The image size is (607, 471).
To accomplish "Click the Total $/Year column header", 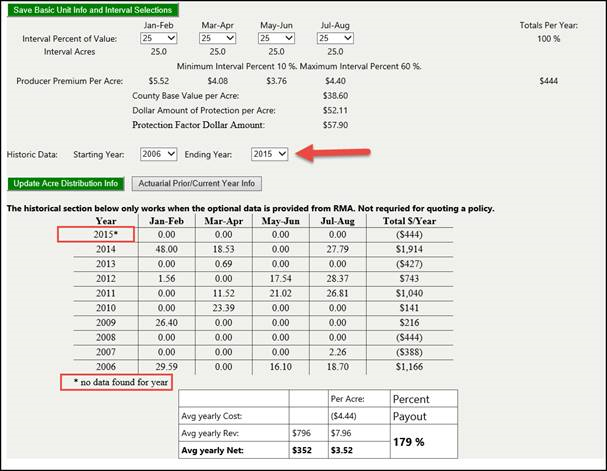I will (x=409, y=221).
